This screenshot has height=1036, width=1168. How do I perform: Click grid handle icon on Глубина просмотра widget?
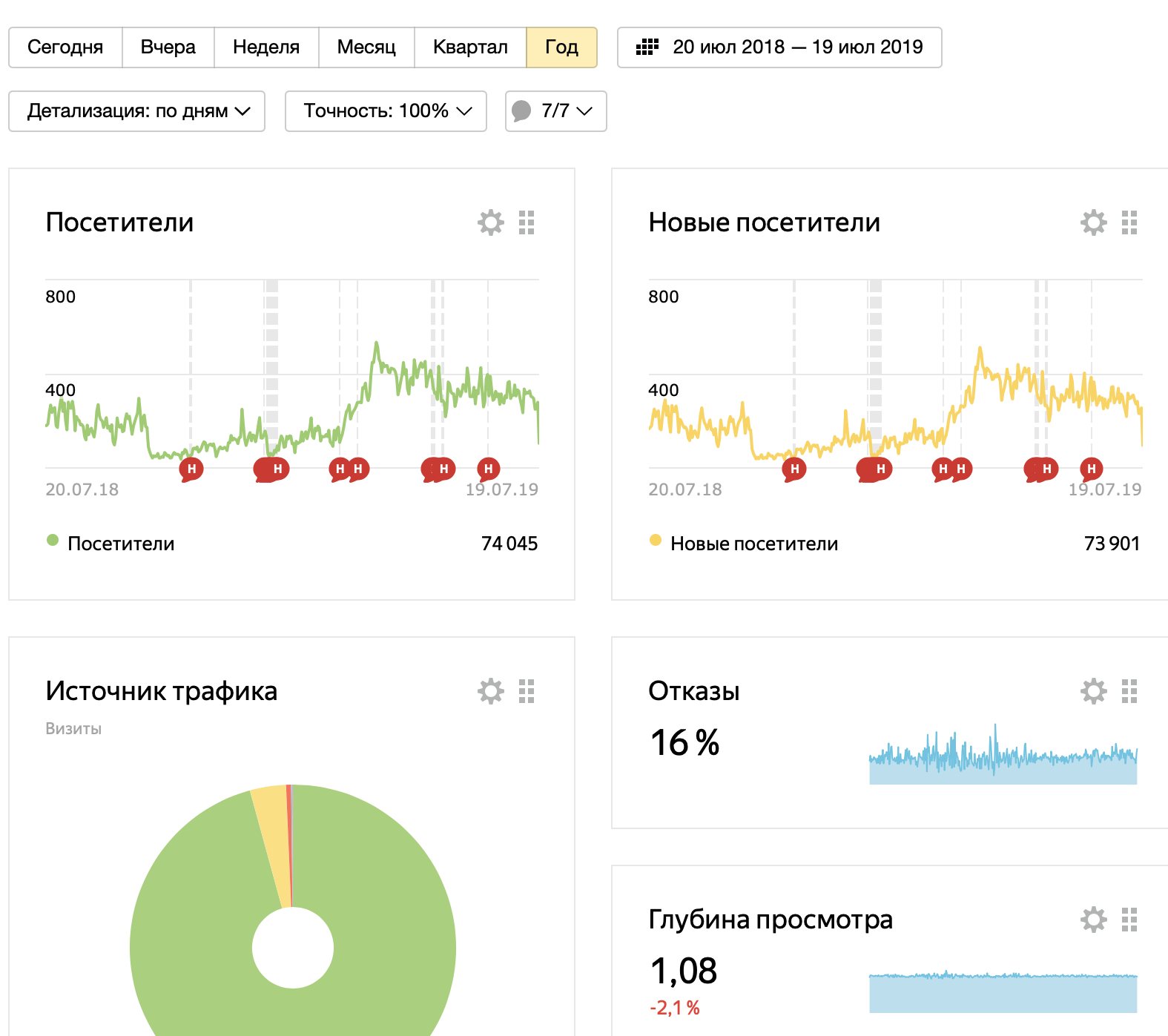(1129, 920)
